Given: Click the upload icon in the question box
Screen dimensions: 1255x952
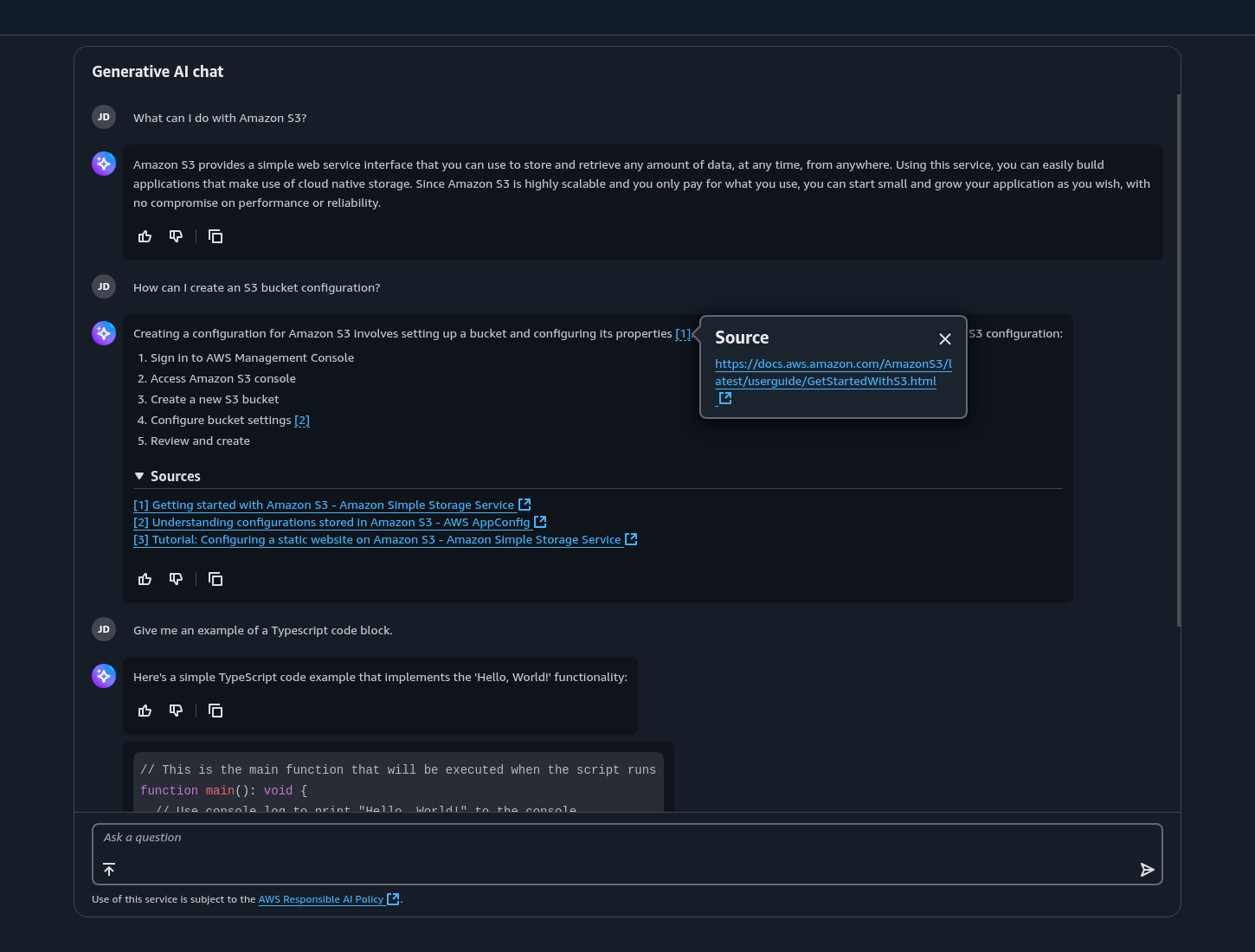Looking at the screenshot, I should 109,869.
